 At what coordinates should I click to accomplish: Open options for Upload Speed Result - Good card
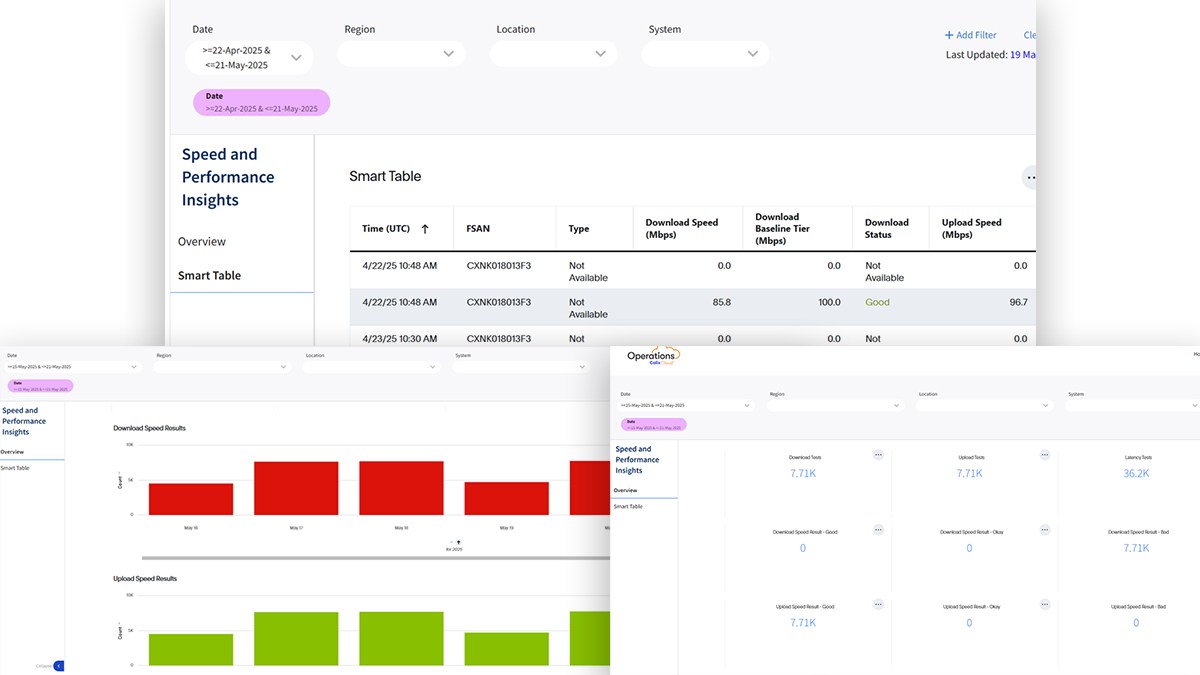[878, 605]
